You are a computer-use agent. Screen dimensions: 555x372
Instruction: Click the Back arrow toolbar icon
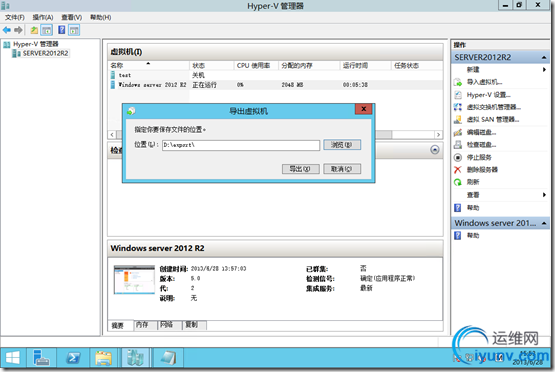point(7,30)
